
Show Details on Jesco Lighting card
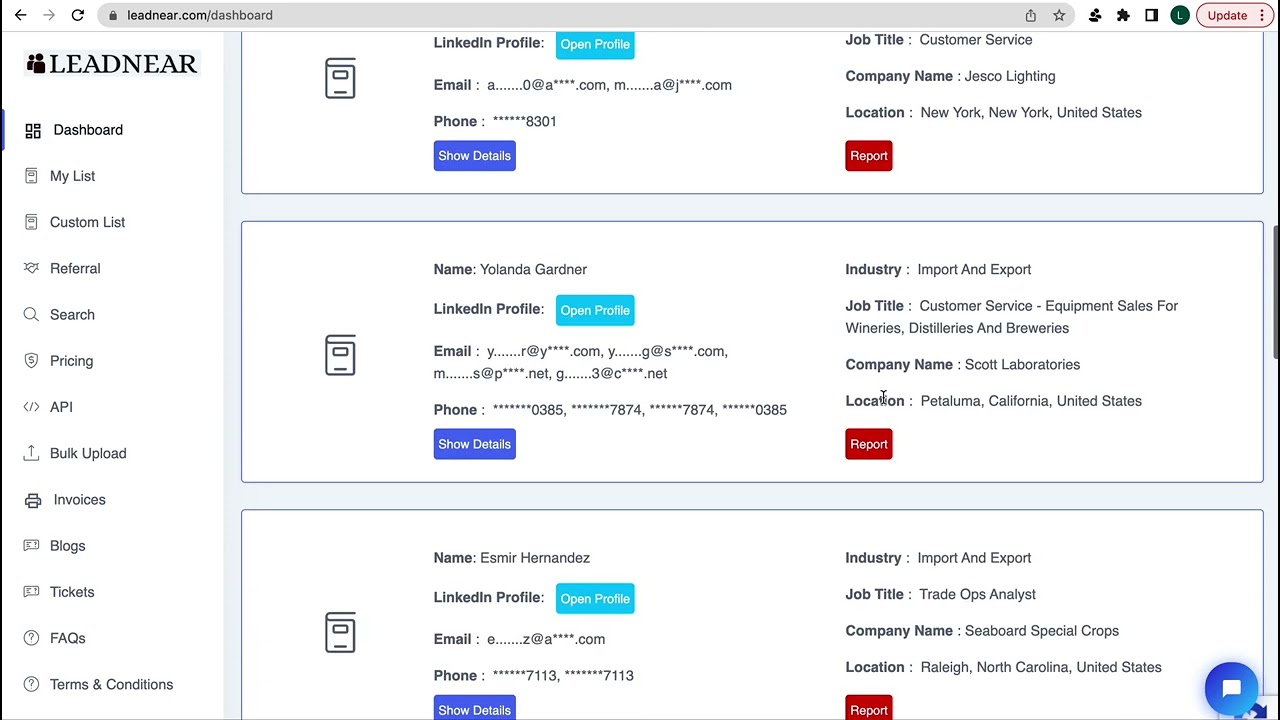pos(474,156)
